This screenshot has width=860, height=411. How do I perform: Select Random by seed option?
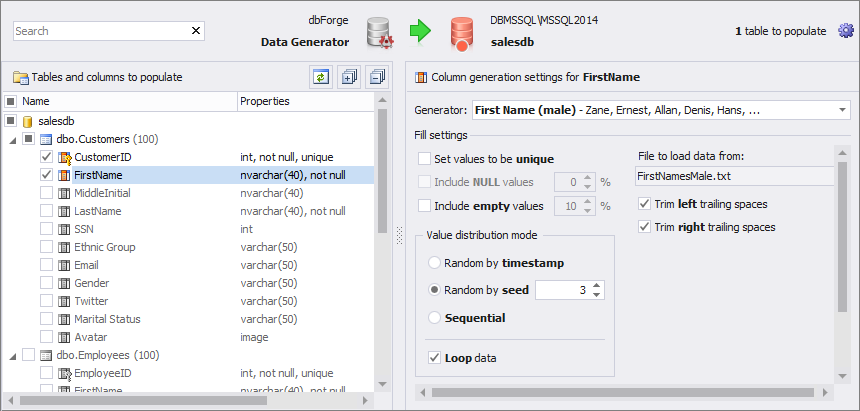[434, 290]
